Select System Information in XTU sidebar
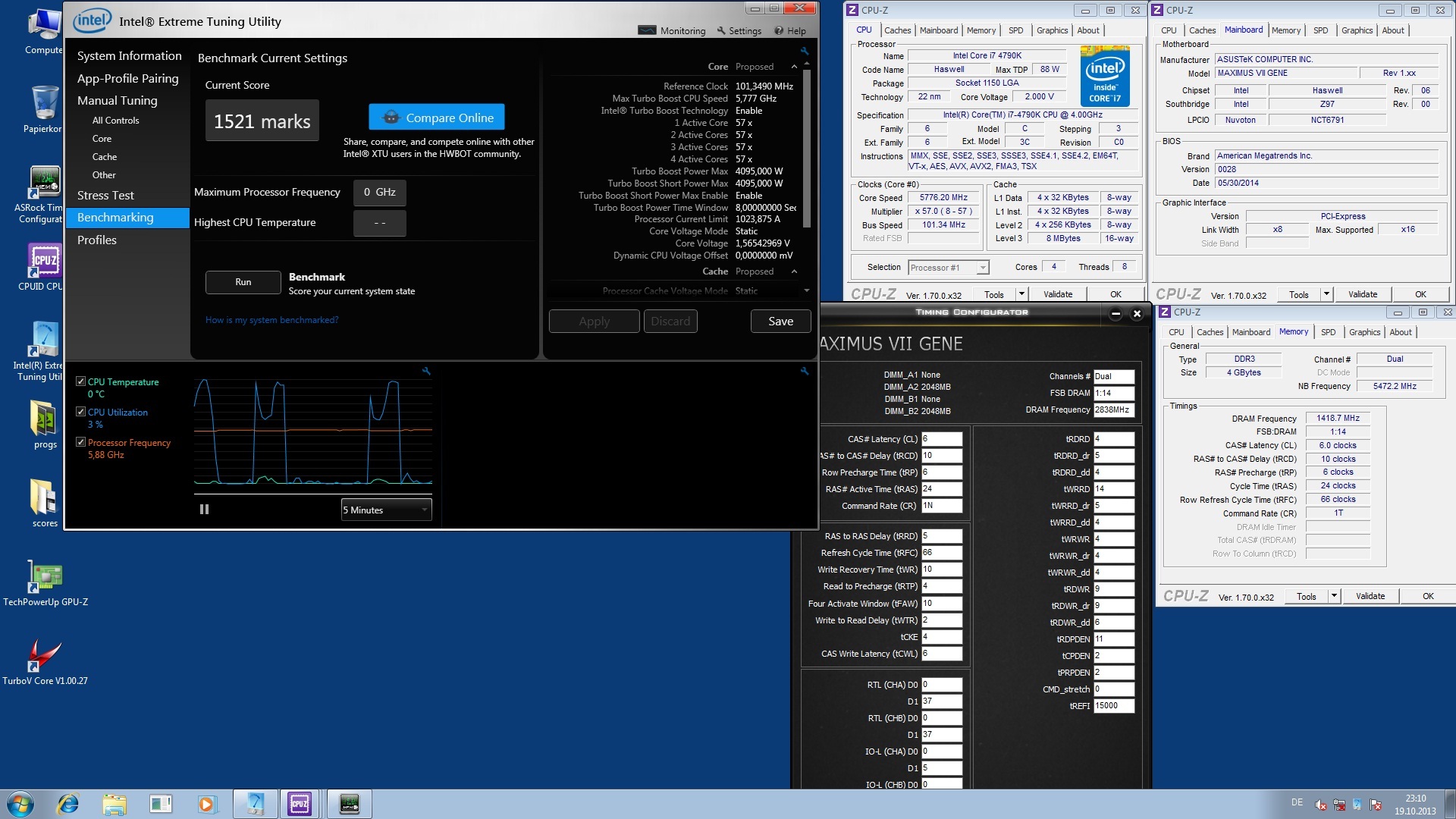Viewport: 1456px width, 819px height. coord(129,56)
